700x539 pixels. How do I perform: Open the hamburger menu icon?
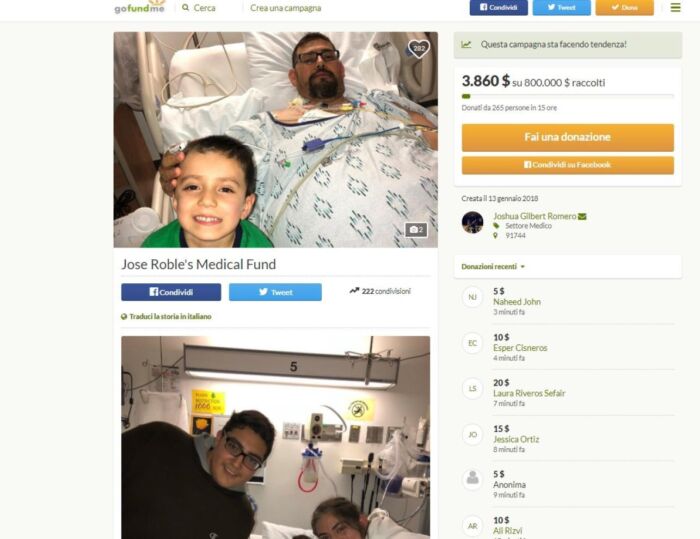coord(675,7)
